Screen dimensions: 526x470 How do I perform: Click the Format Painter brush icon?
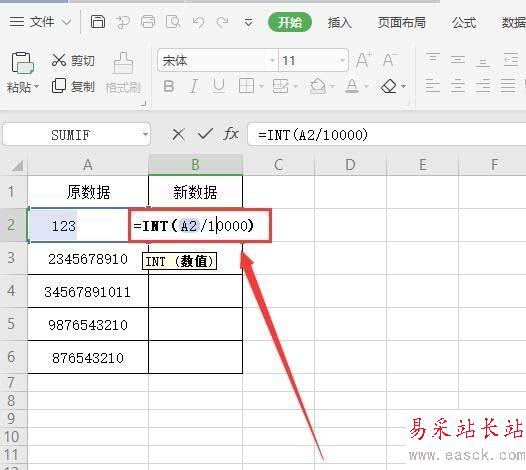[123, 63]
